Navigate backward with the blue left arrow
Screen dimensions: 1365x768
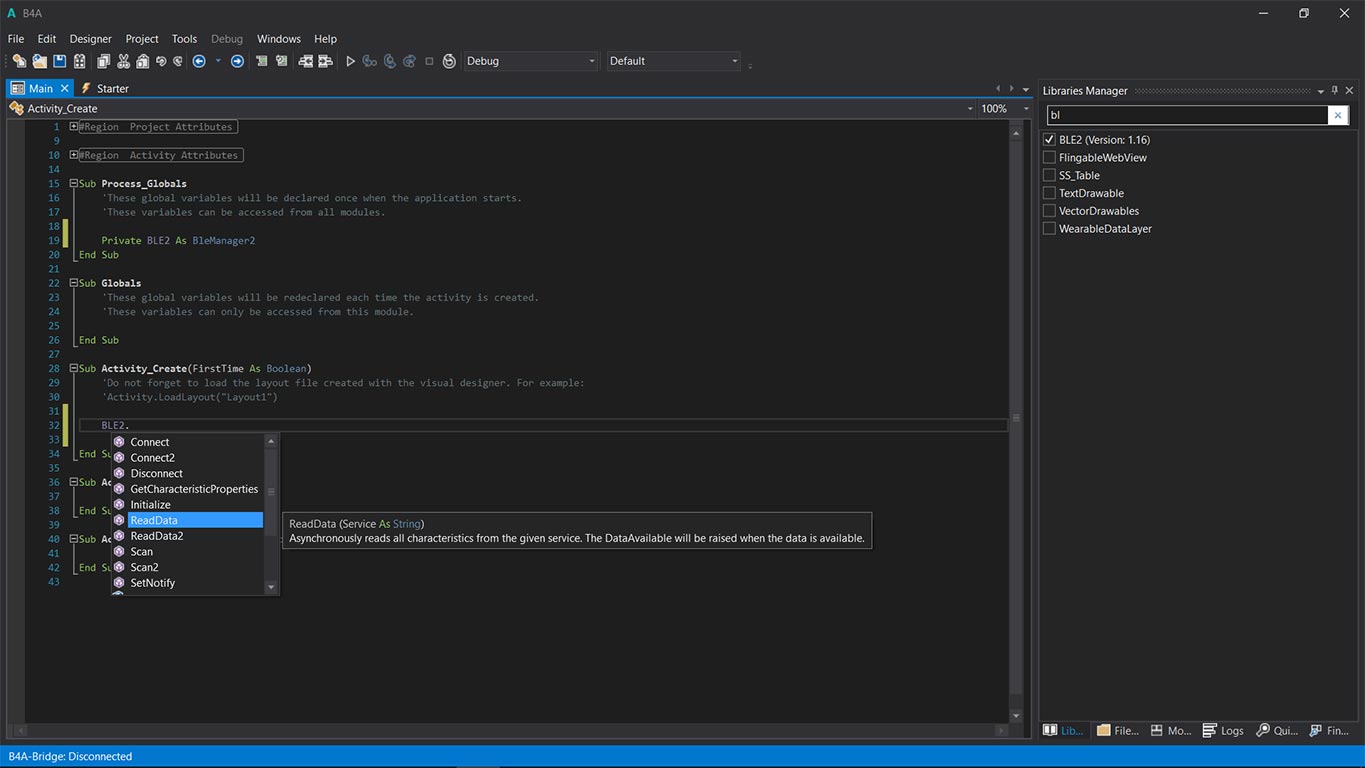click(x=199, y=61)
